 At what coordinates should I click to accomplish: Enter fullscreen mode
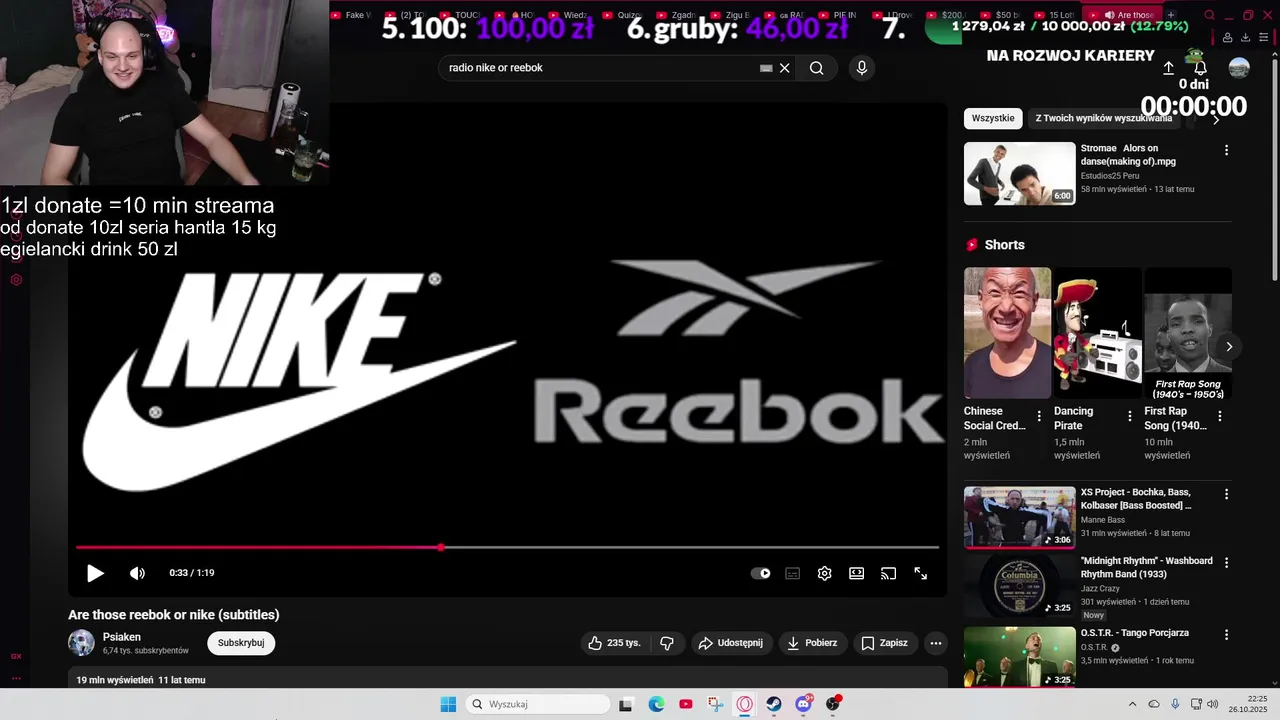920,573
